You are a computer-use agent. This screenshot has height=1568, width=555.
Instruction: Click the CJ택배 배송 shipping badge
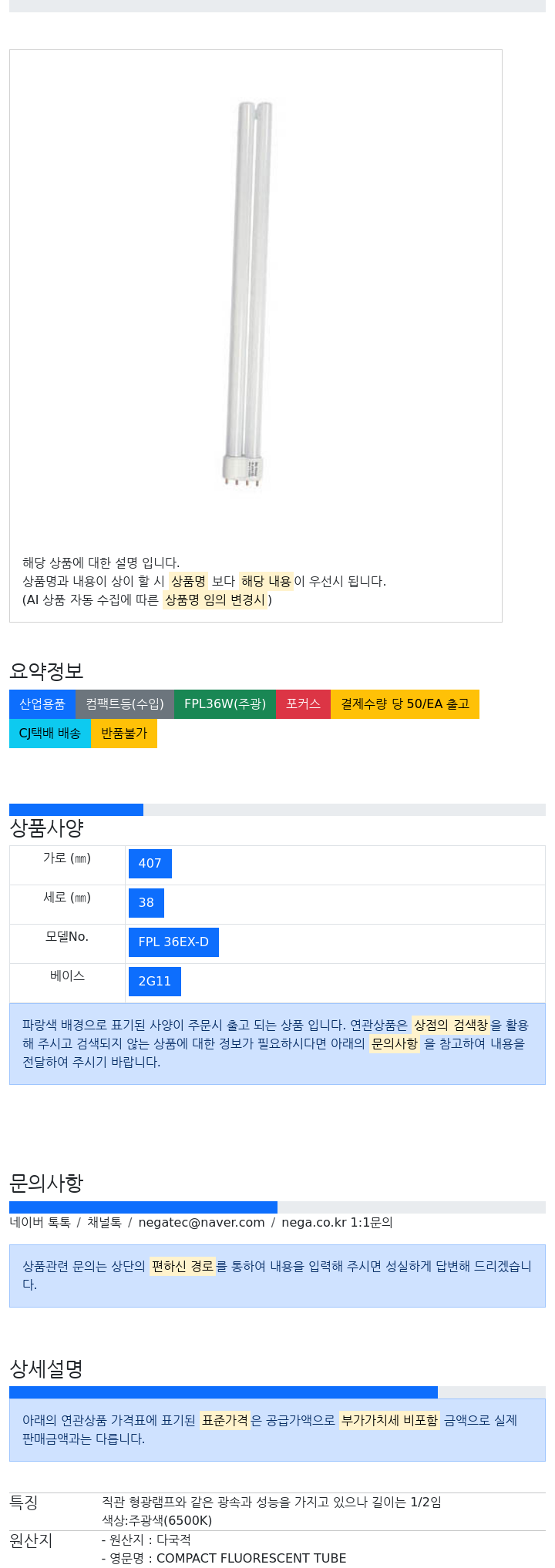point(50,734)
